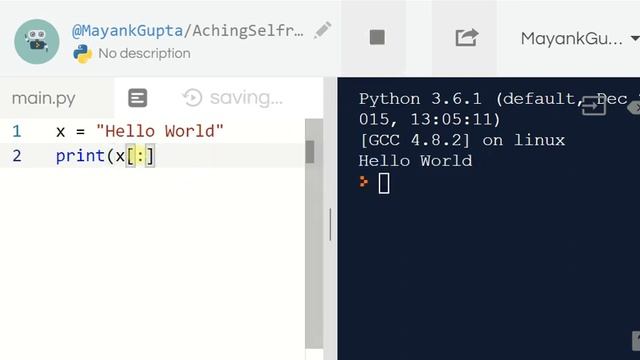Open the MayankGu… account dropdown
Screen dimensions: 640x360
point(580,39)
